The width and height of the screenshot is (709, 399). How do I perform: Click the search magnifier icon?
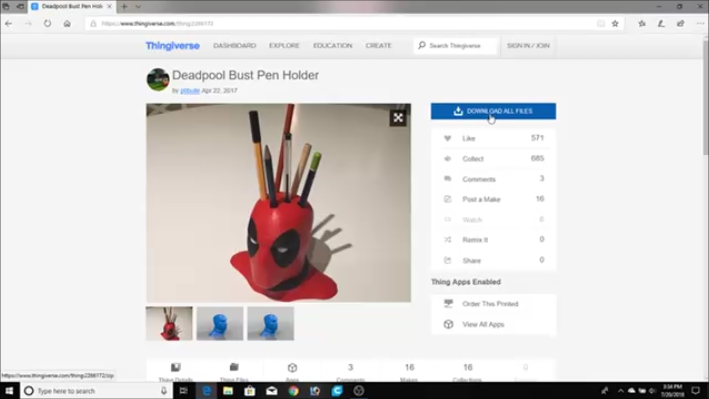coord(421,45)
